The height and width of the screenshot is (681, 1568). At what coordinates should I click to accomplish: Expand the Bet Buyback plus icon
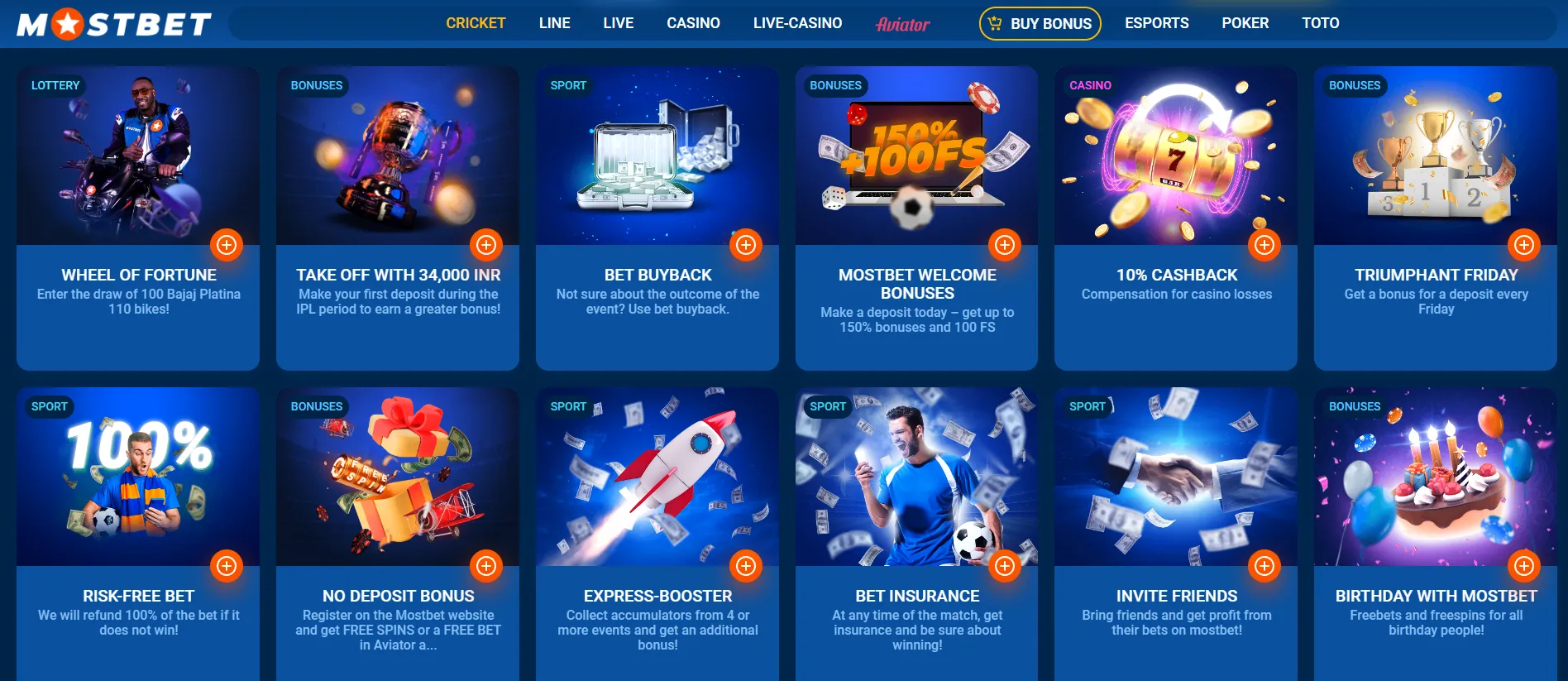click(746, 245)
